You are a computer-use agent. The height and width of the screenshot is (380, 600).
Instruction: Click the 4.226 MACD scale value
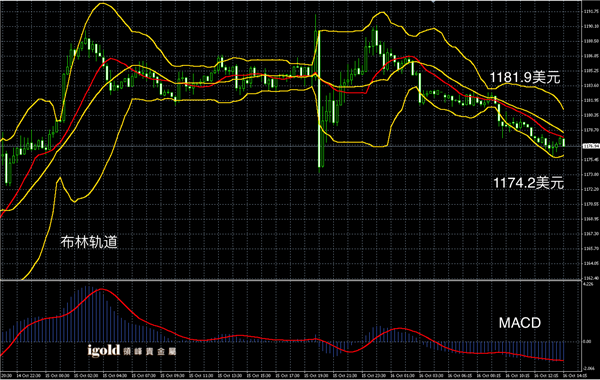coord(587,284)
